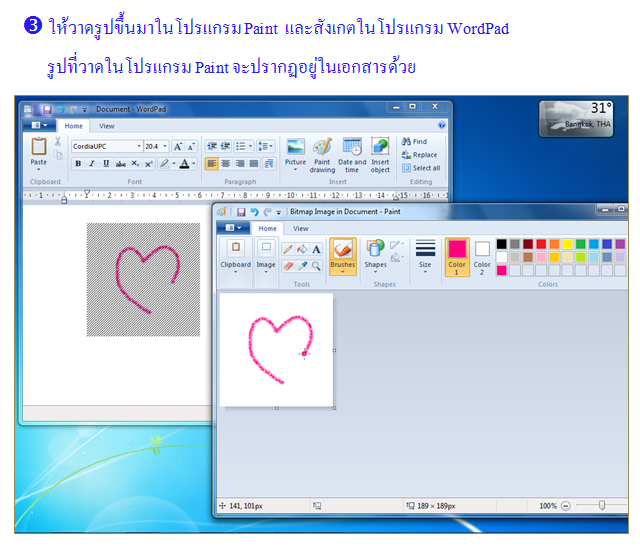Click zoom out minus button in Paint
This screenshot has height=549, width=640.
pos(566,506)
